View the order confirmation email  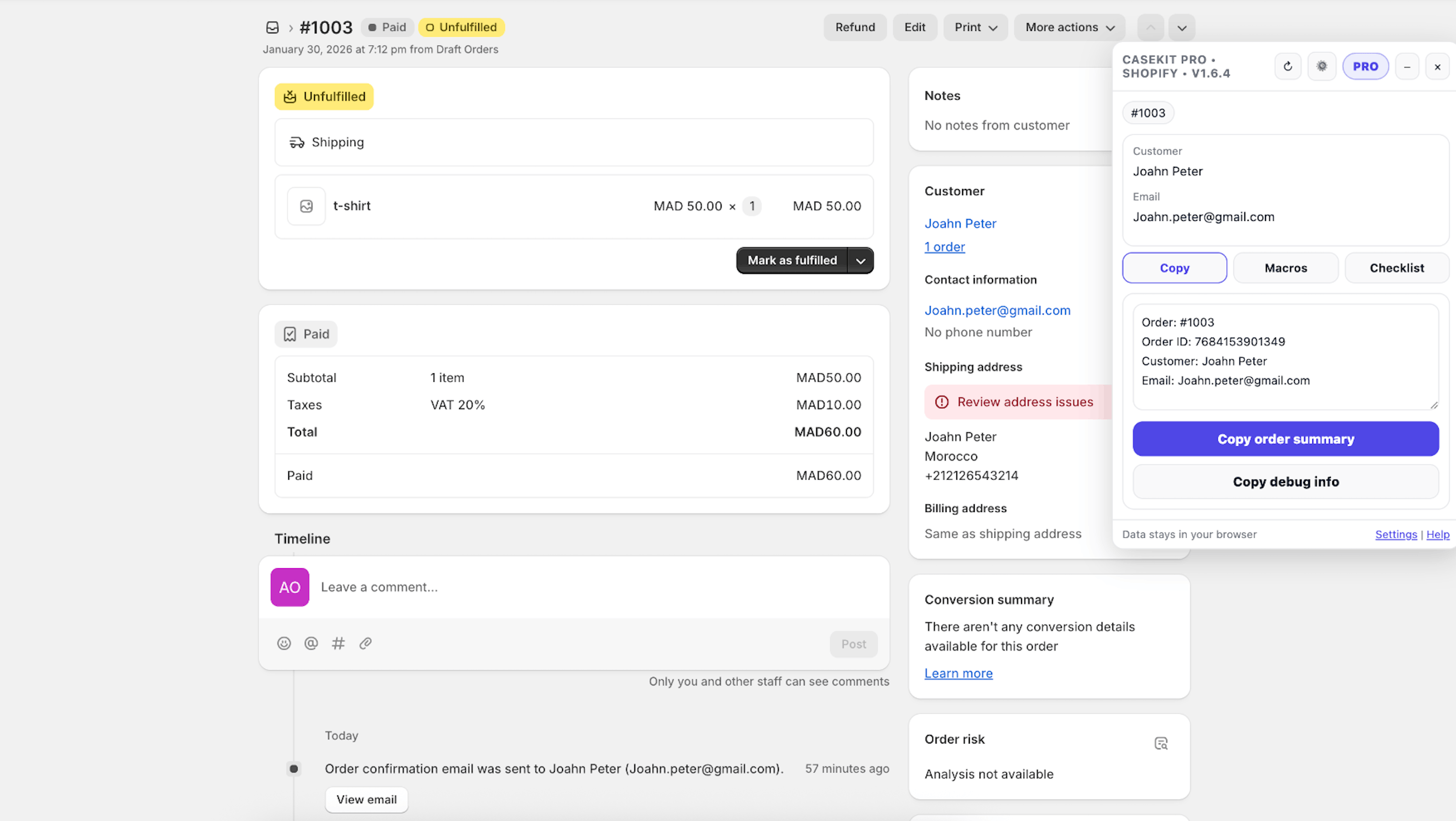(x=366, y=799)
